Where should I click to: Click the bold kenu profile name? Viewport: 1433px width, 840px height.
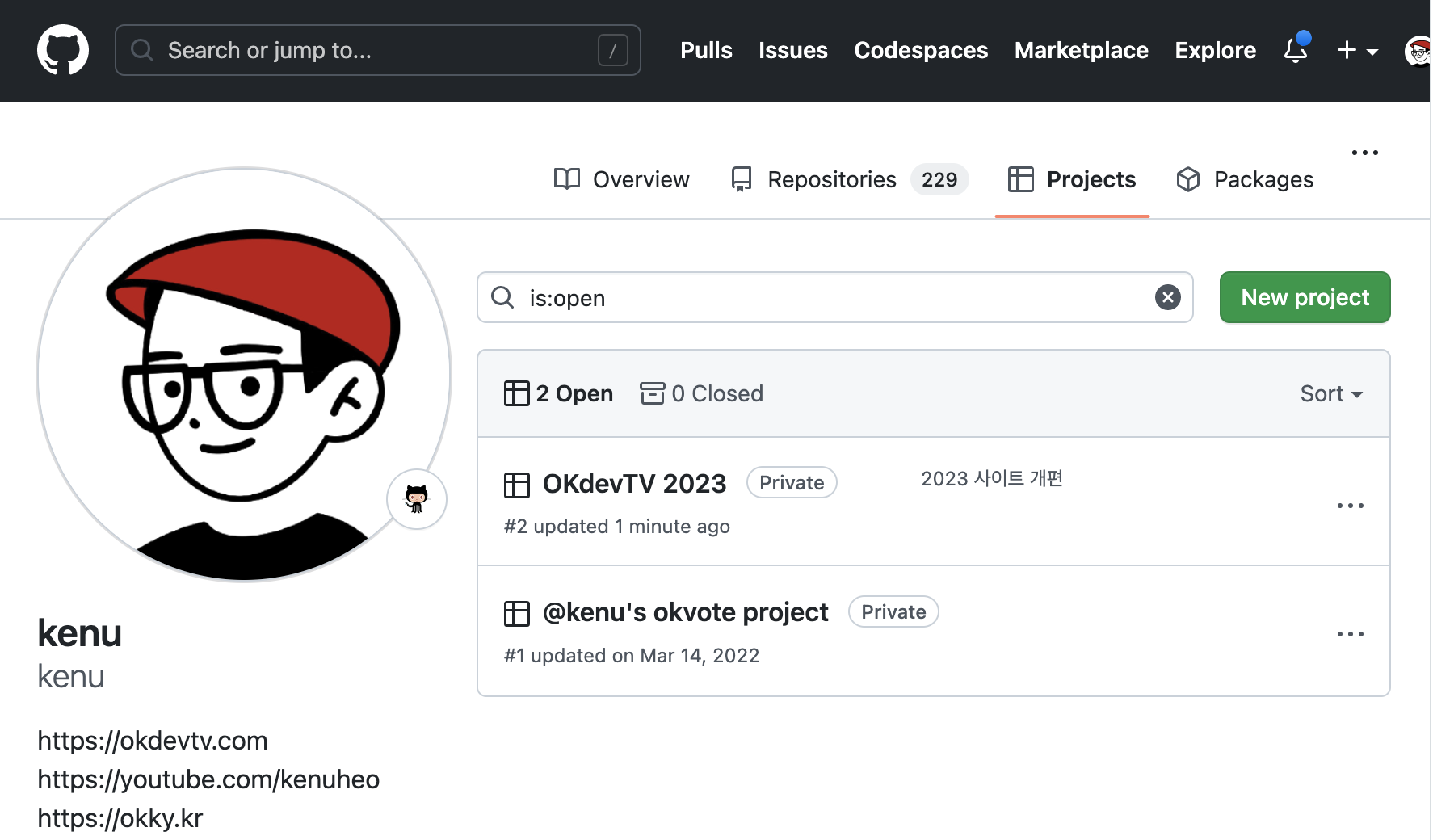click(x=79, y=633)
